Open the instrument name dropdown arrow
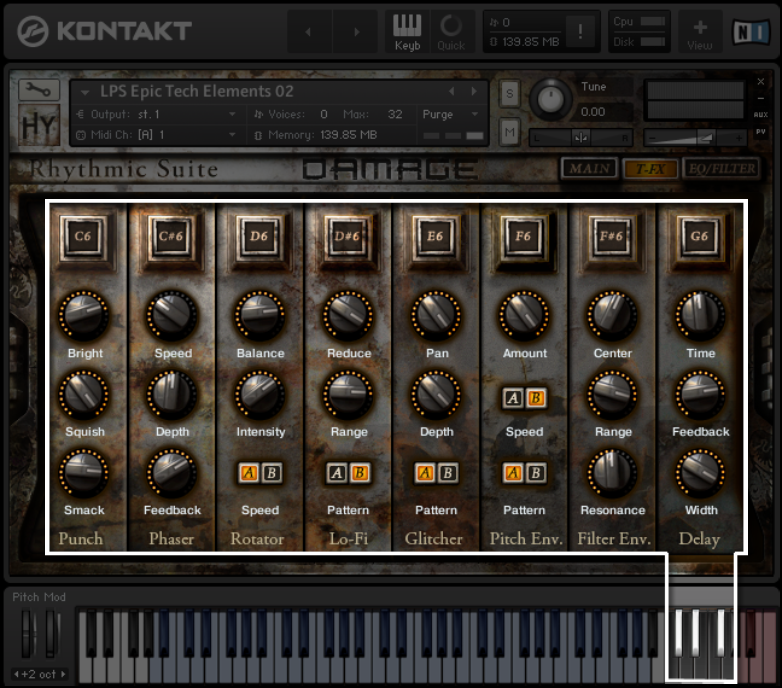The image size is (782, 688). [x=85, y=92]
